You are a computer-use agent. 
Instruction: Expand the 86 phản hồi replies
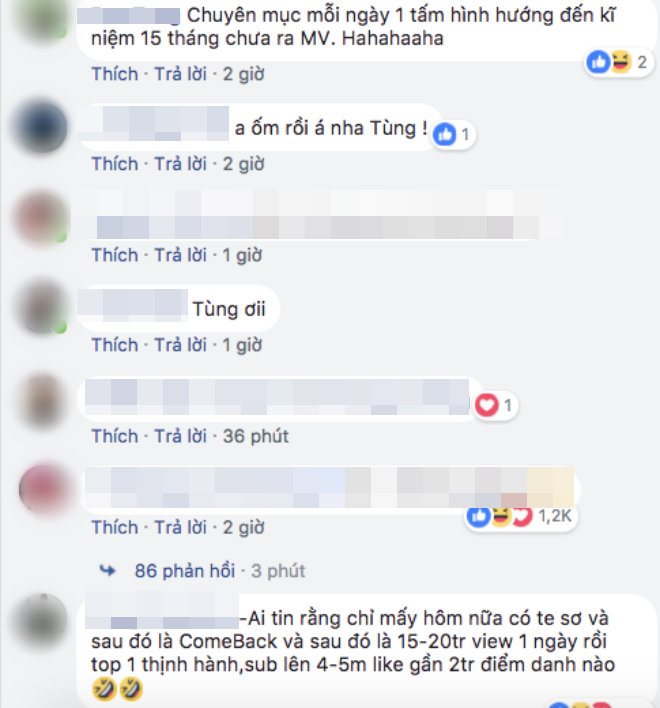(x=185, y=571)
